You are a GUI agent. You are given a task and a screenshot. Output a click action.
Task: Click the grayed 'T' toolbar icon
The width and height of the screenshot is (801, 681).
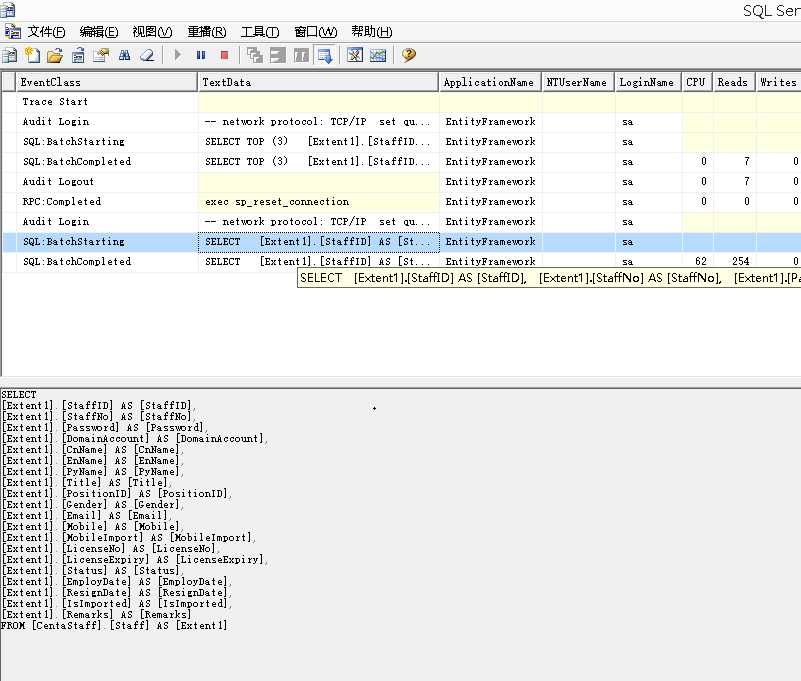click(301, 55)
